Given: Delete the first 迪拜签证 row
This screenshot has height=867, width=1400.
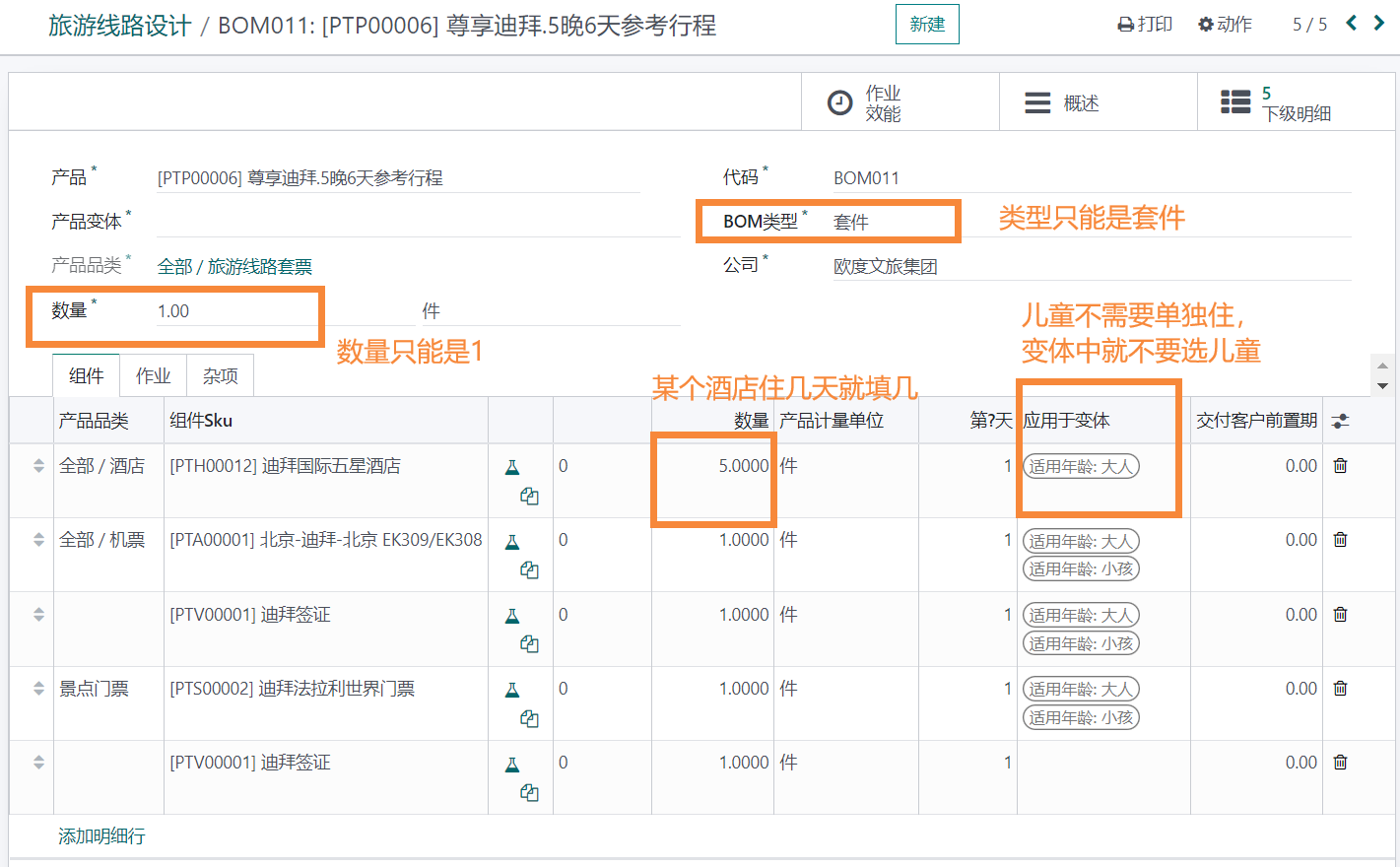Looking at the screenshot, I should click(1340, 615).
